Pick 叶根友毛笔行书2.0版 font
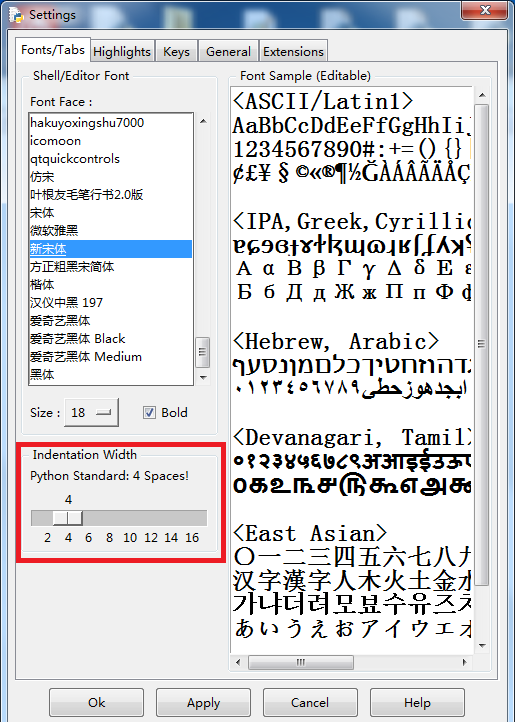Image resolution: width=515 pixels, height=722 pixels. [111, 194]
